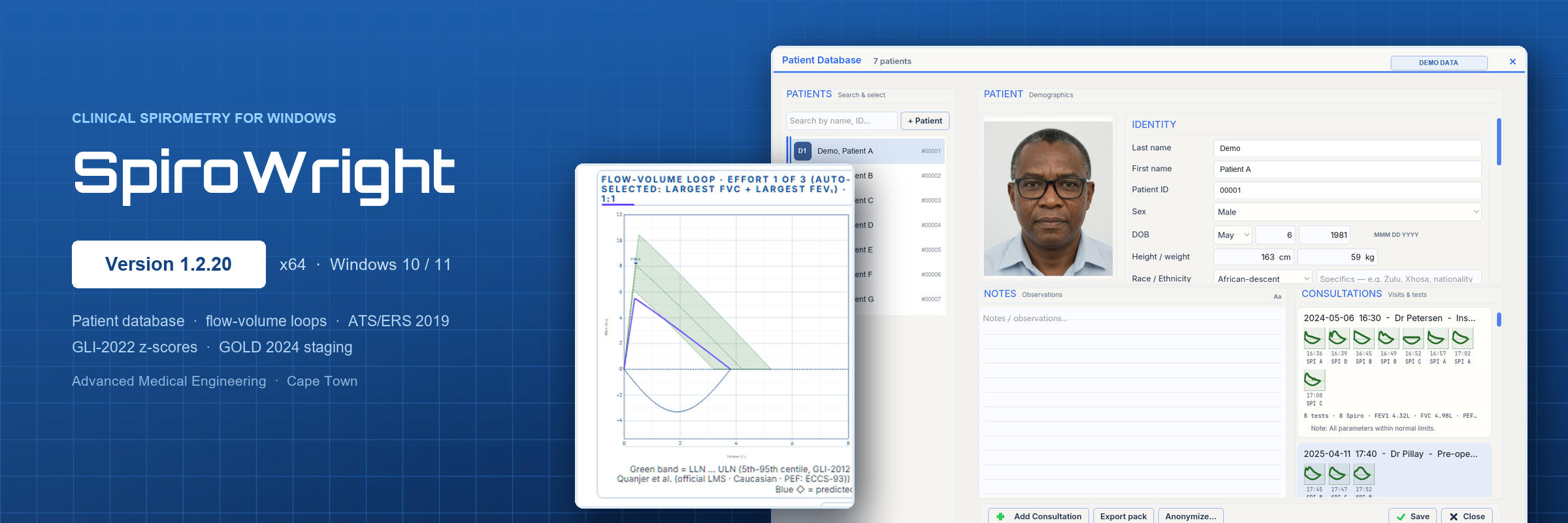The height and width of the screenshot is (523, 1568).
Task: Click the DOB year field showing 1981
Action: pos(1324,235)
